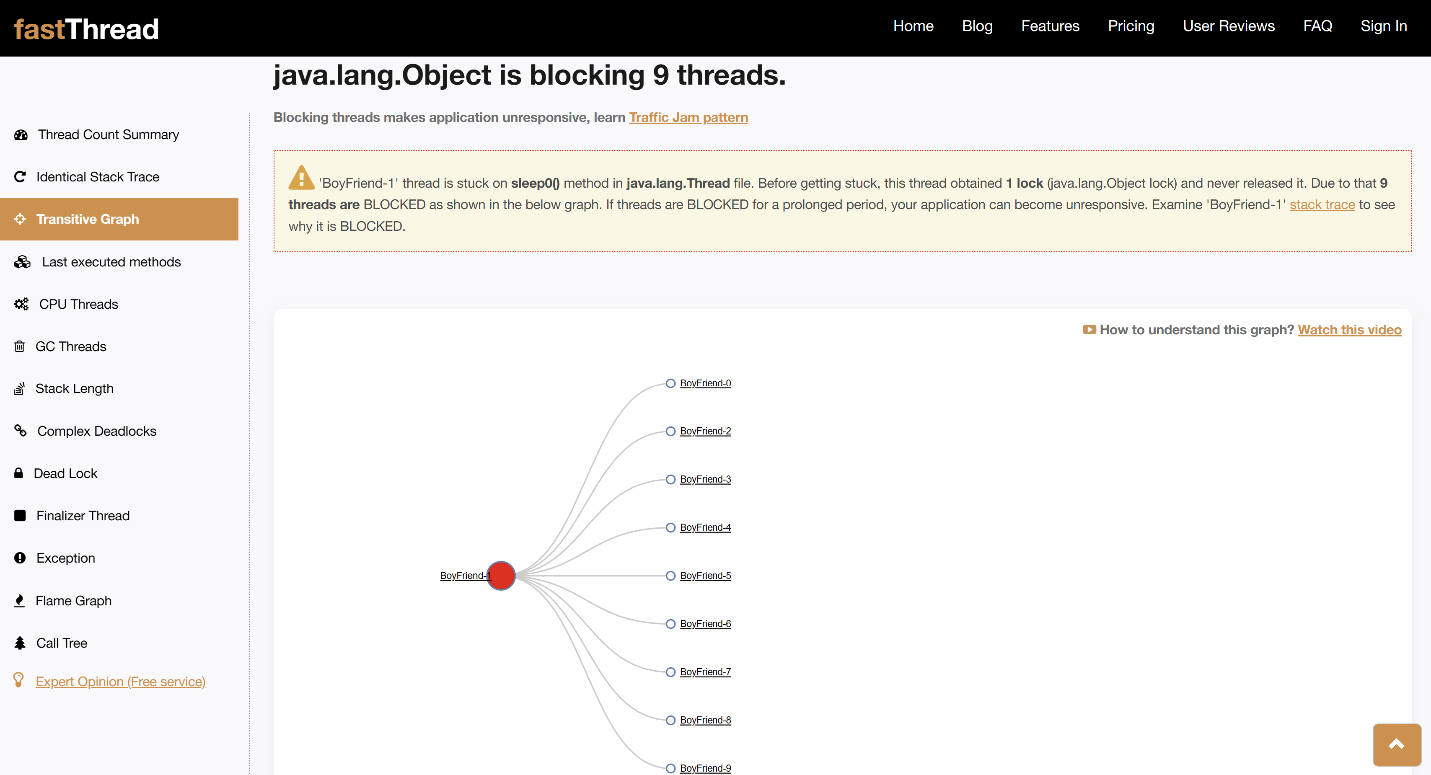Select Transitive Graph in sidebar

tap(119, 219)
